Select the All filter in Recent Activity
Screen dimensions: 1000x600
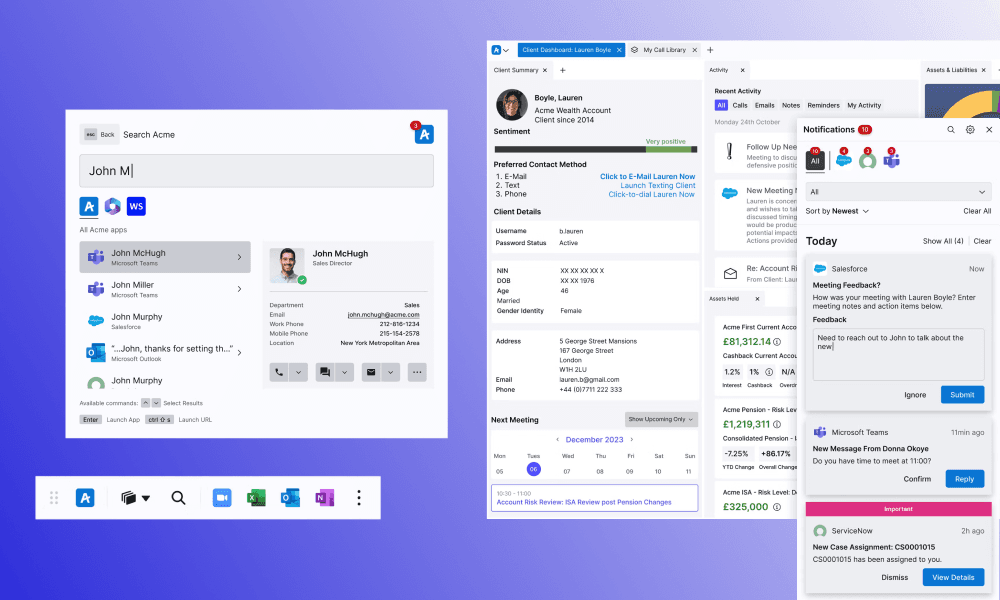pos(721,105)
